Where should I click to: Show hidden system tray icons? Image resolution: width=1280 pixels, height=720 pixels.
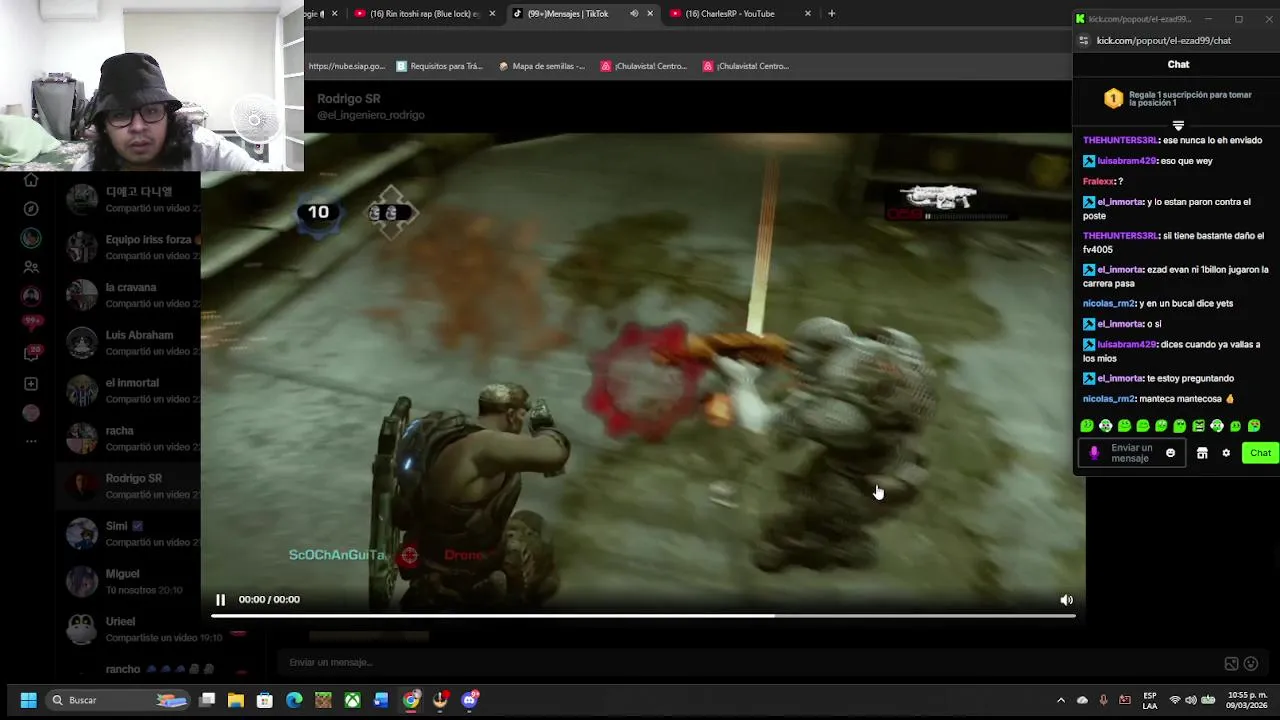(1061, 700)
